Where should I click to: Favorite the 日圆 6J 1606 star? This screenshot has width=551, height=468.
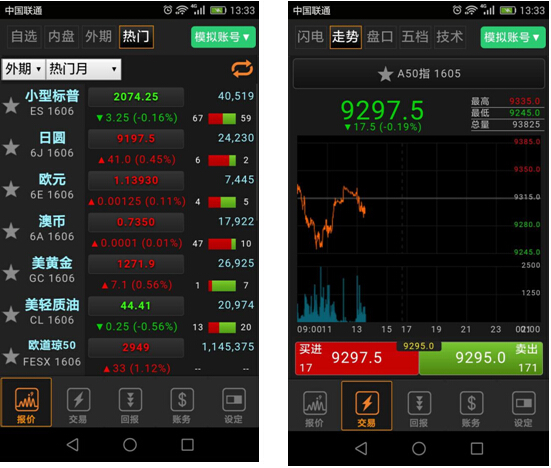11,147
